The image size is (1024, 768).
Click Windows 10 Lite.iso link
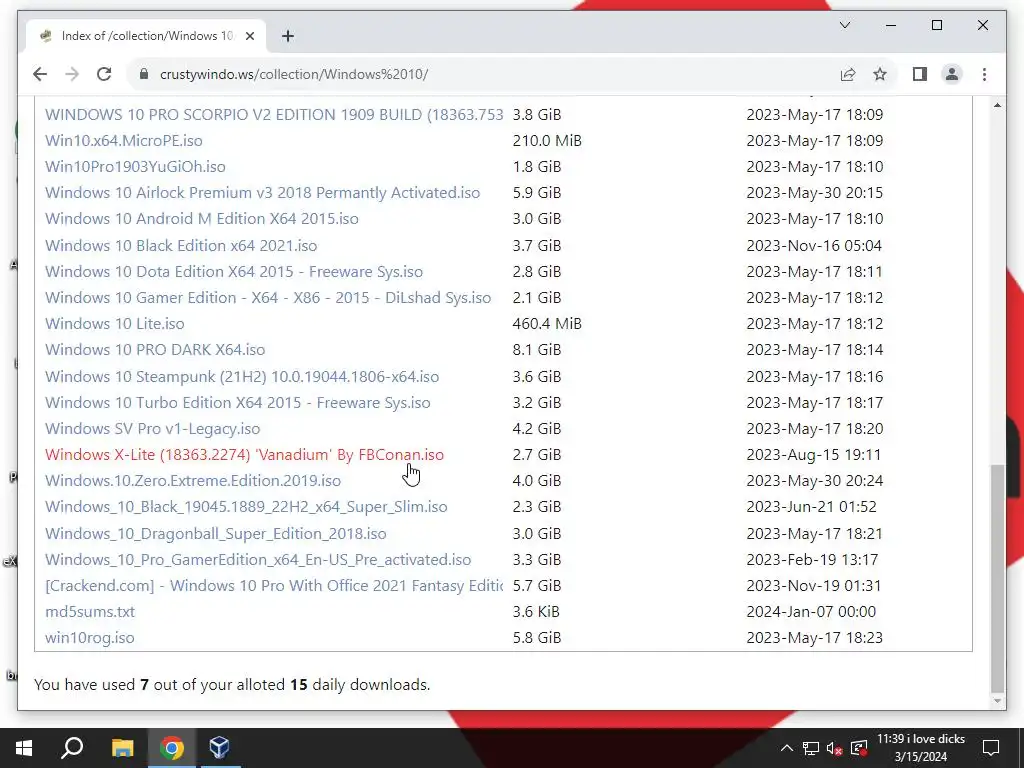pyautogui.click(x=114, y=324)
